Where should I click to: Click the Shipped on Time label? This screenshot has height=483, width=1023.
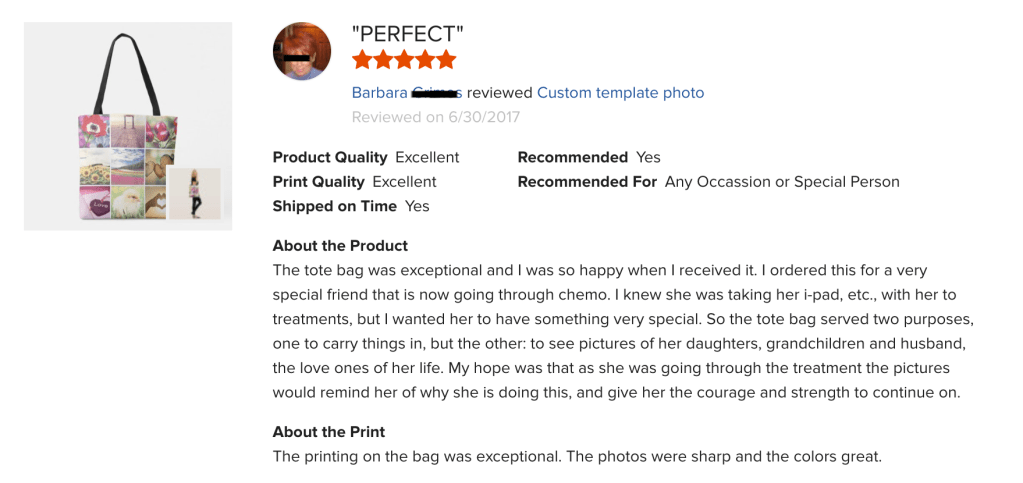click(x=334, y=206)
